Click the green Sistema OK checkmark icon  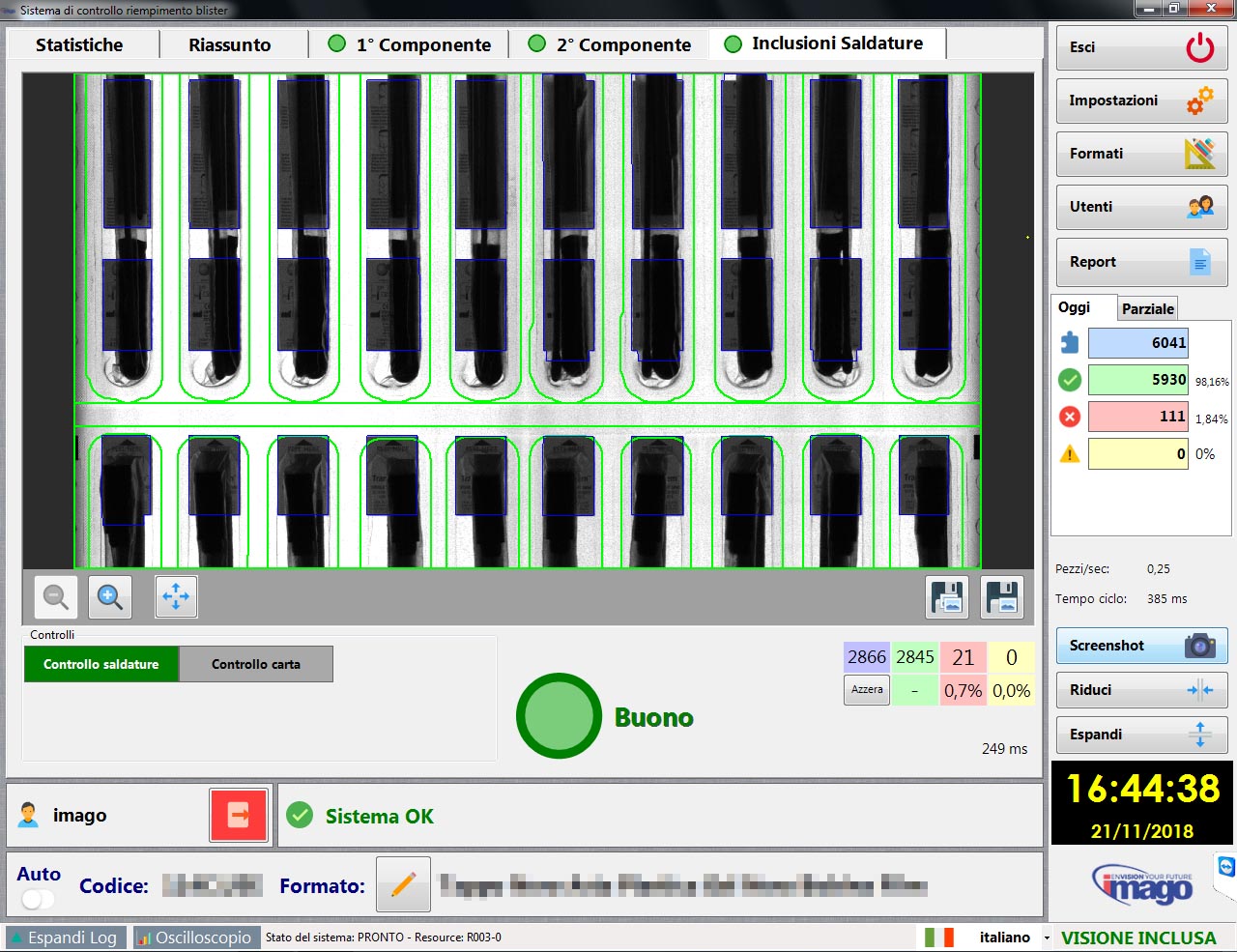point(301,816)
